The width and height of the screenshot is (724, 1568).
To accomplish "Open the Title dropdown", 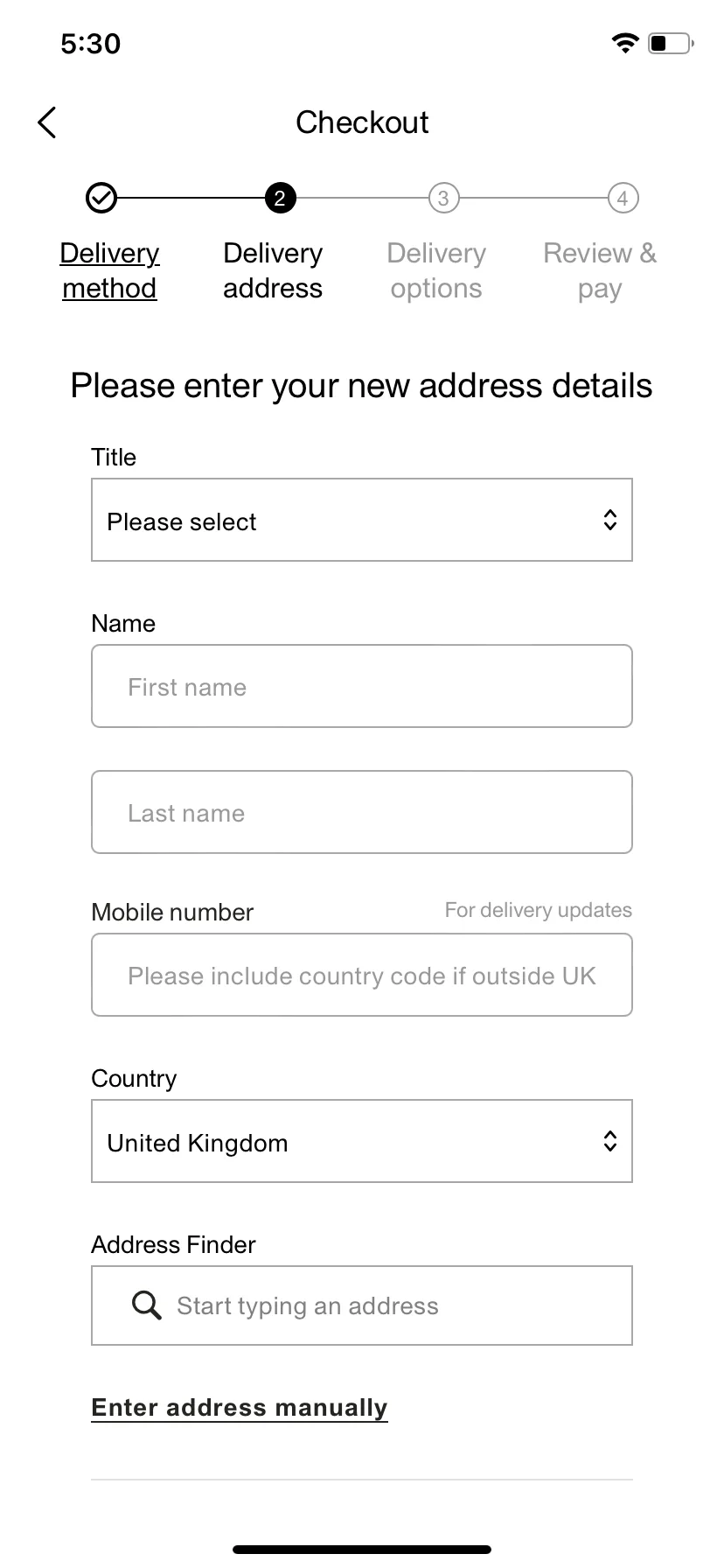I will tap(362, 520).
